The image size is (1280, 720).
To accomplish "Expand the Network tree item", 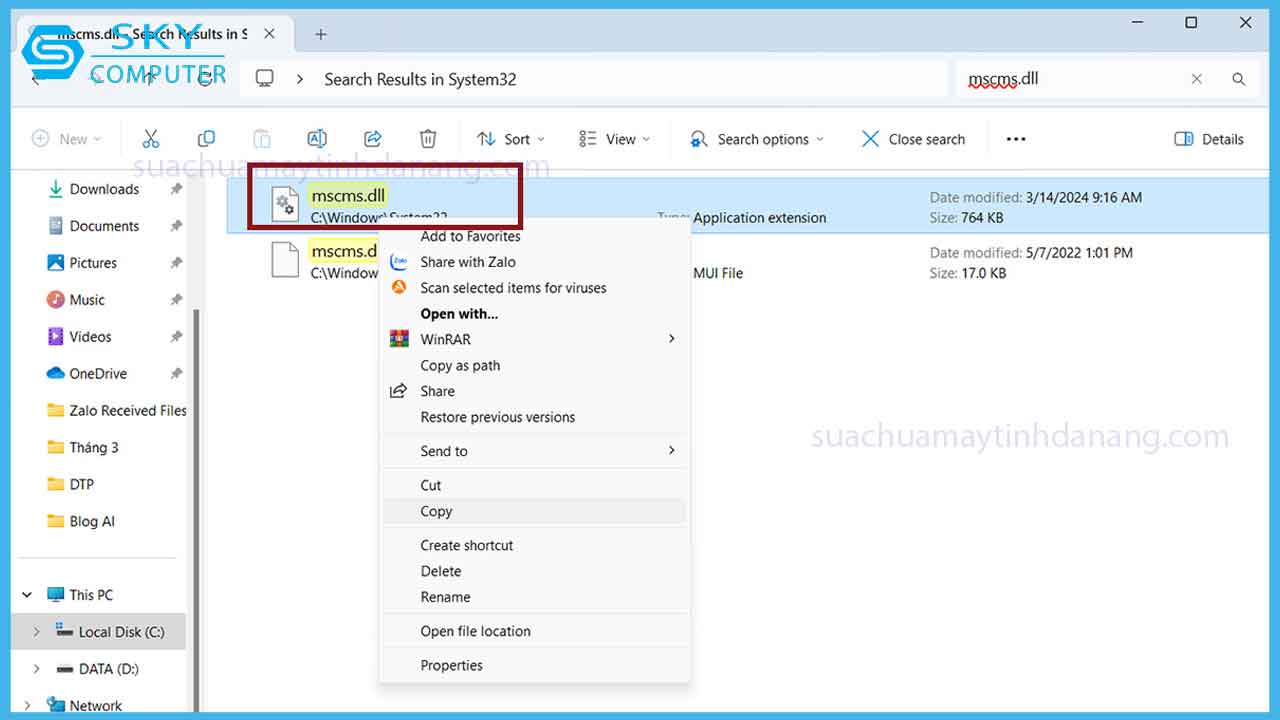I will click(28, 705).
